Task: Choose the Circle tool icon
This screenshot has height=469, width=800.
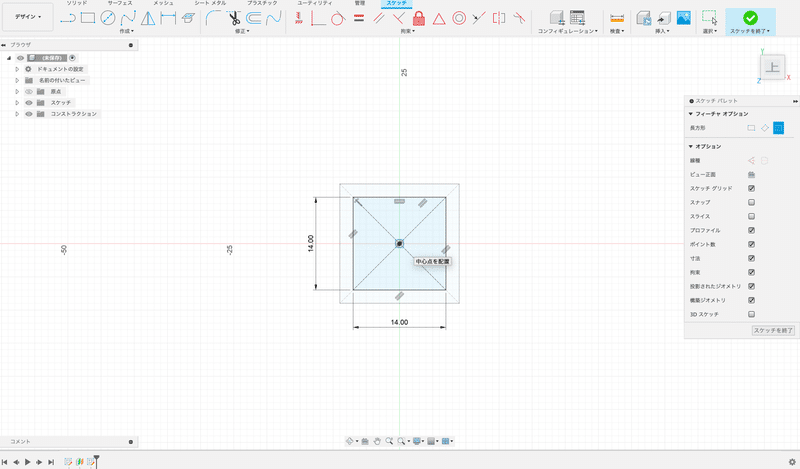Action: point(108,18)
